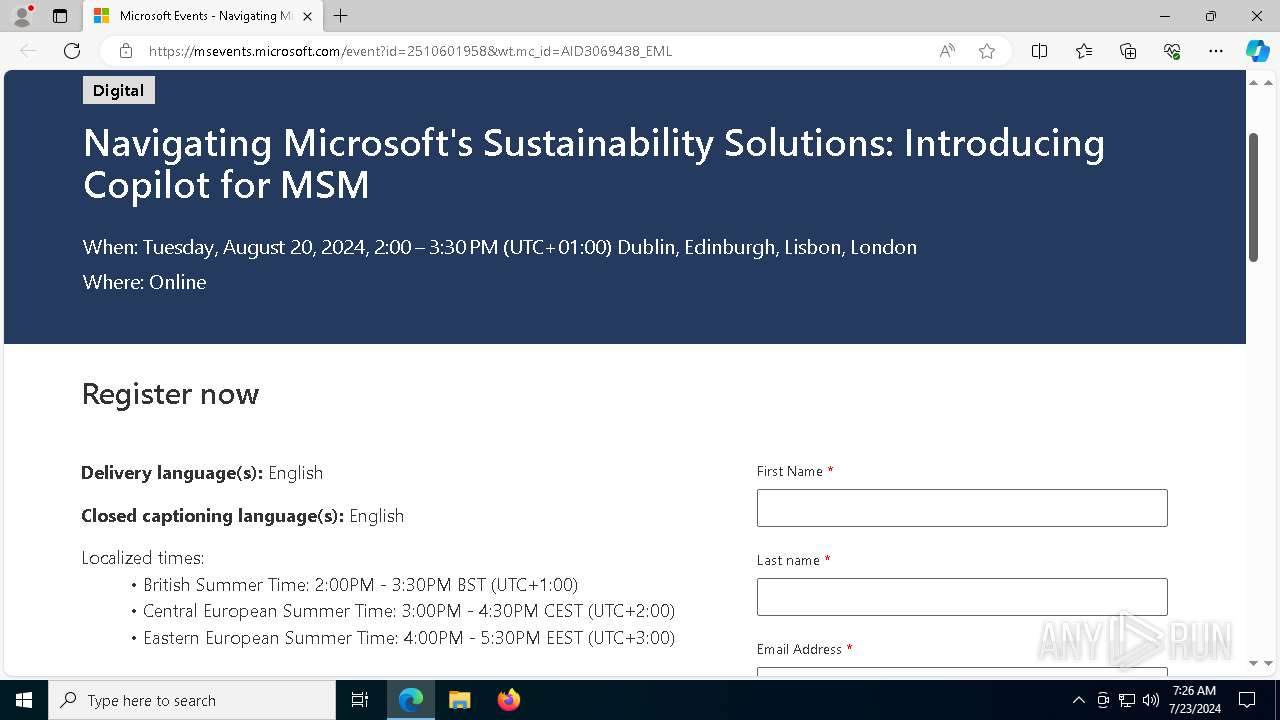The width and height of the screenshot is (1280, 720).
Task: Open the Favorites list icon
Action: (1084, 51)
